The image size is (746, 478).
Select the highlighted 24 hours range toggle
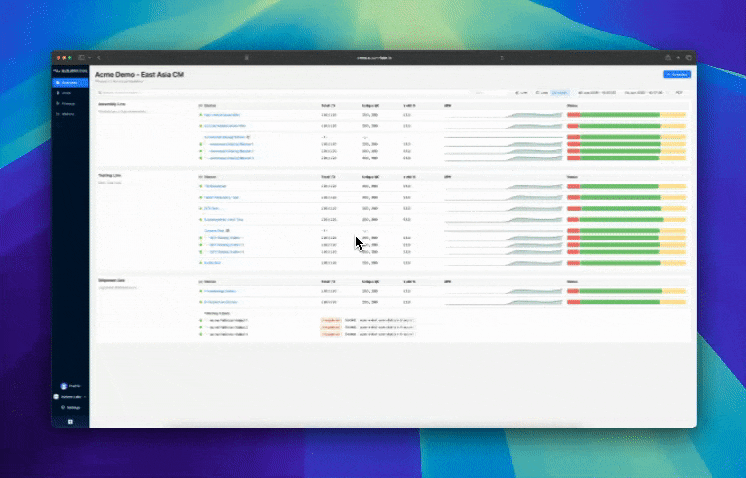tap(562, 93)
